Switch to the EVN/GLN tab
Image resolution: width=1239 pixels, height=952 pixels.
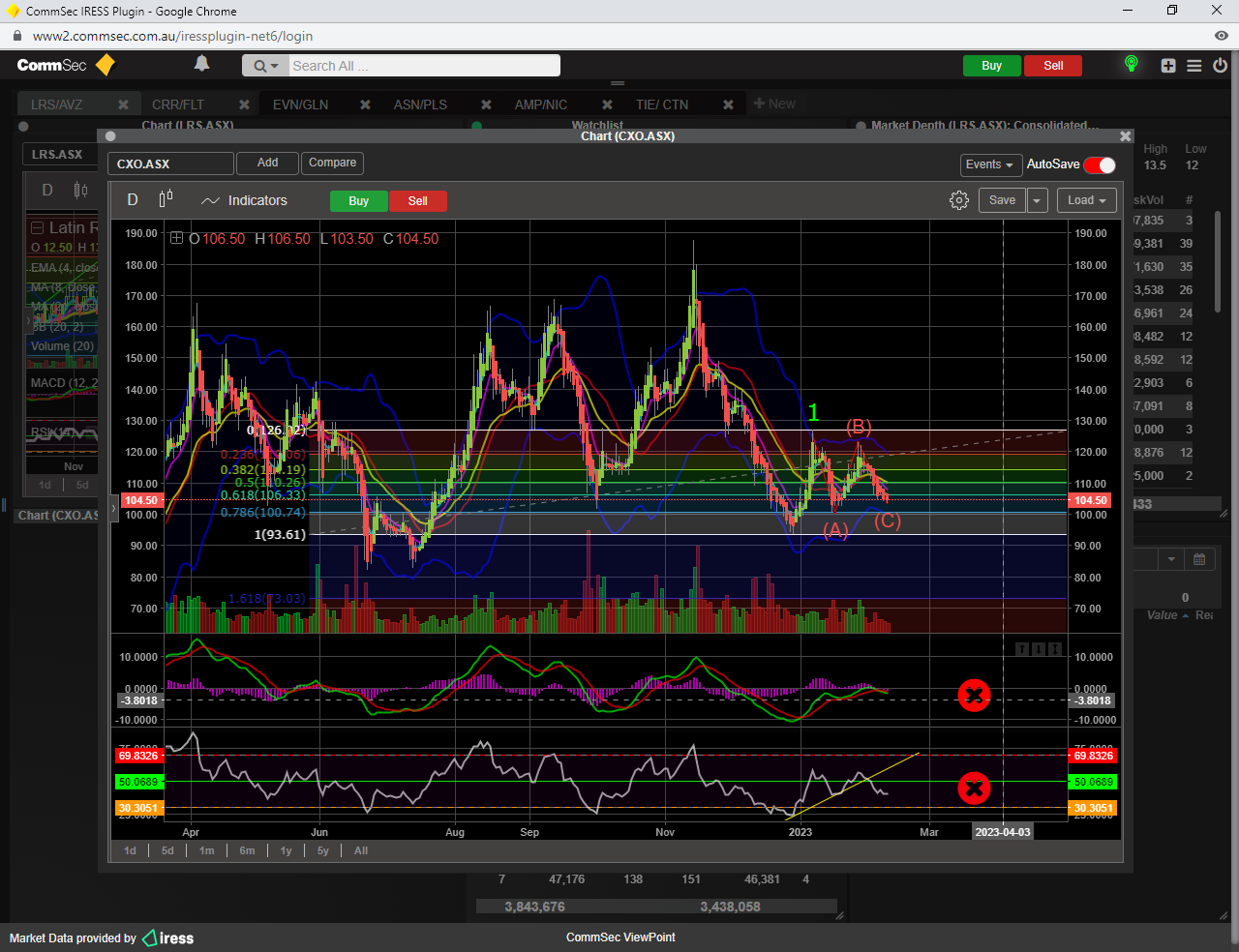coord(300,104)
